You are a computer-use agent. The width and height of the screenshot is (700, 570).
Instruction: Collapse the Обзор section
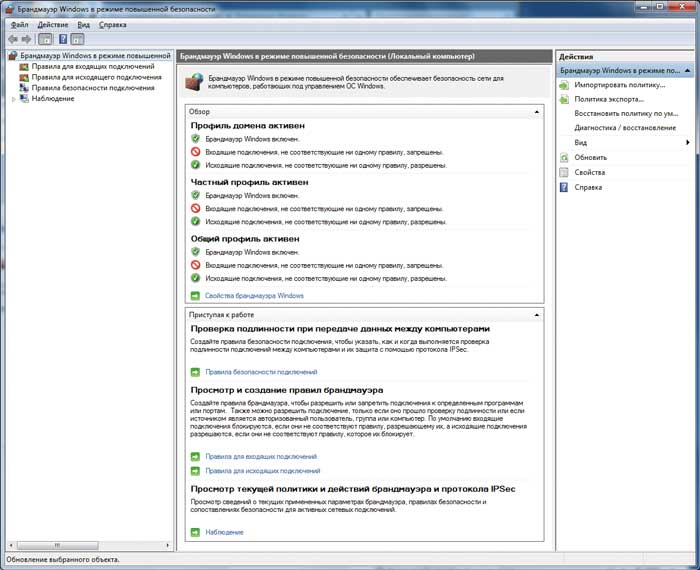(537, 112)
